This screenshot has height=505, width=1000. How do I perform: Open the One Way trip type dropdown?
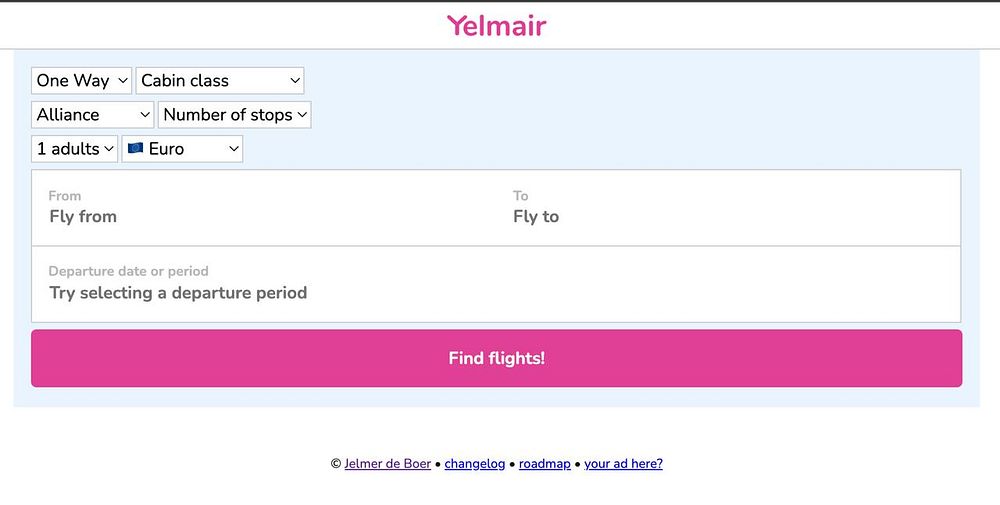(82, 81)
